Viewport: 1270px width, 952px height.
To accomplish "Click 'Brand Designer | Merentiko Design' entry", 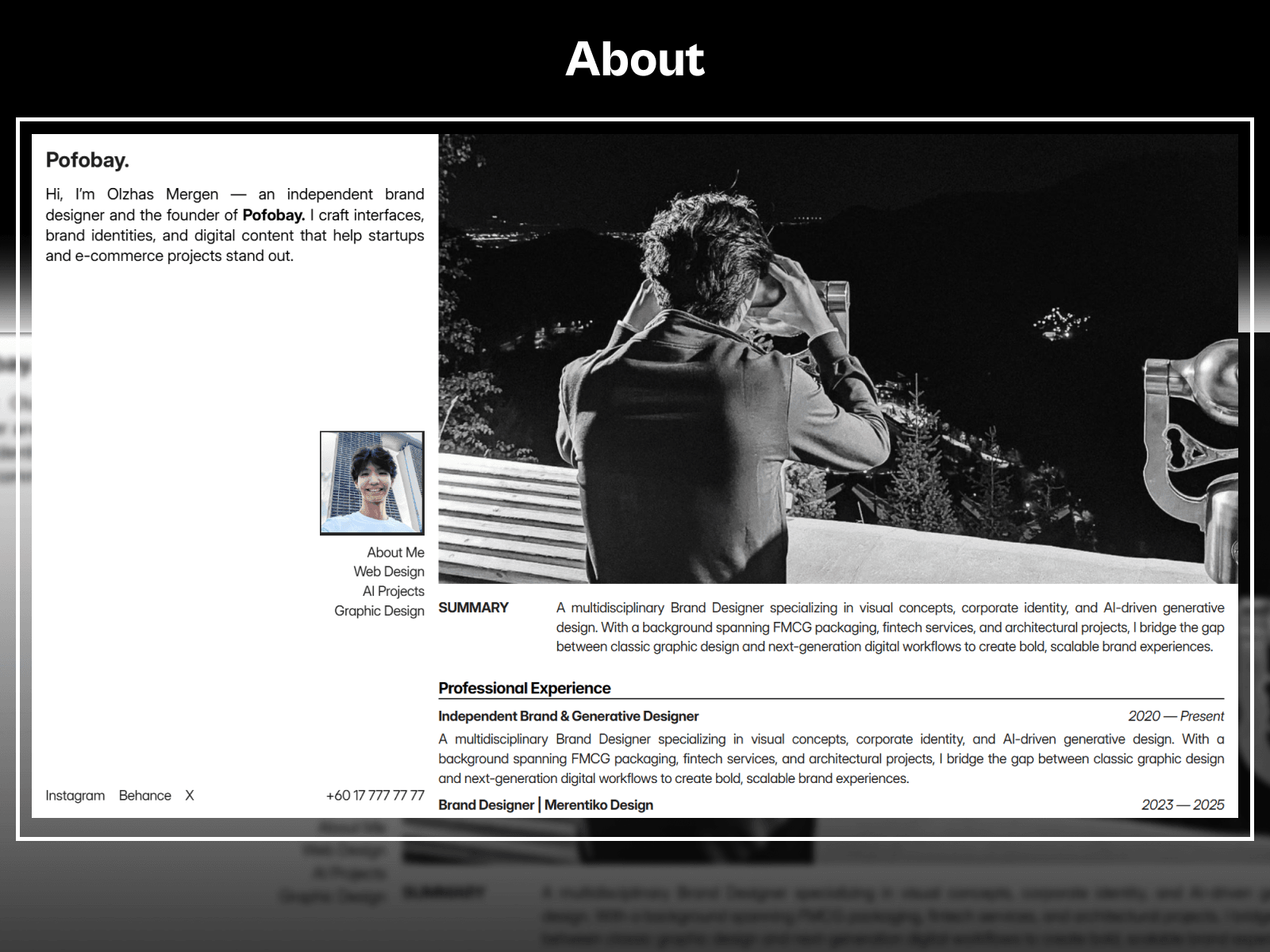I will click(x=545, y=804).
